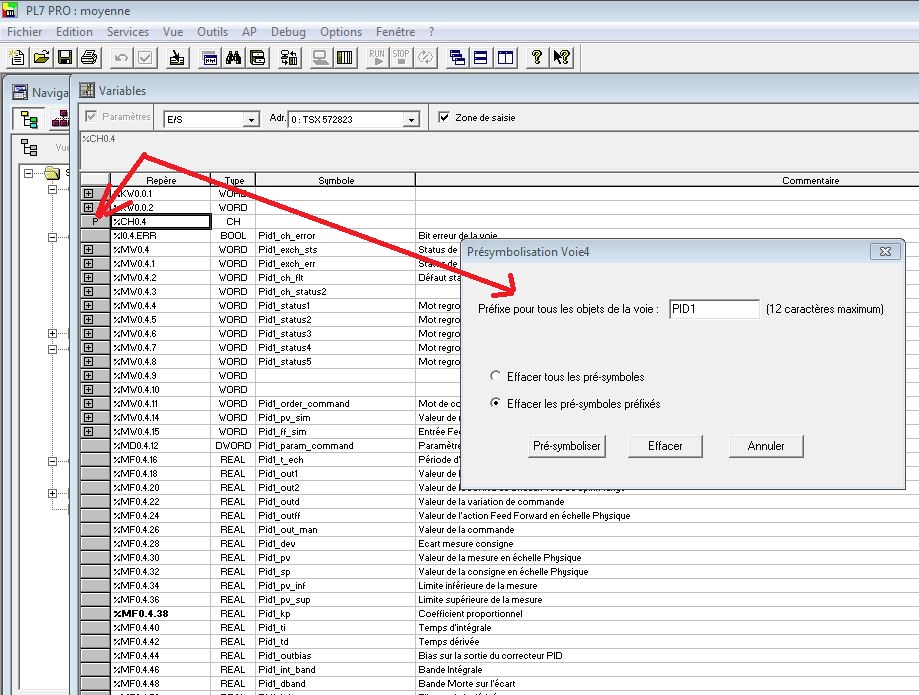The height and width of the screenshot is (695, 919).
Task: Click the binoculars search icon
Action: click(x=235, y=57)
